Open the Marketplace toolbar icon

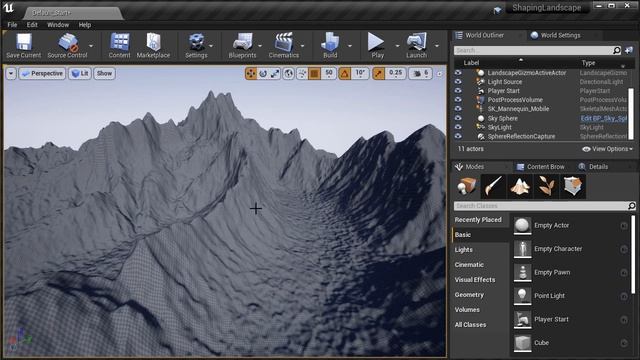tap(153, 42)
